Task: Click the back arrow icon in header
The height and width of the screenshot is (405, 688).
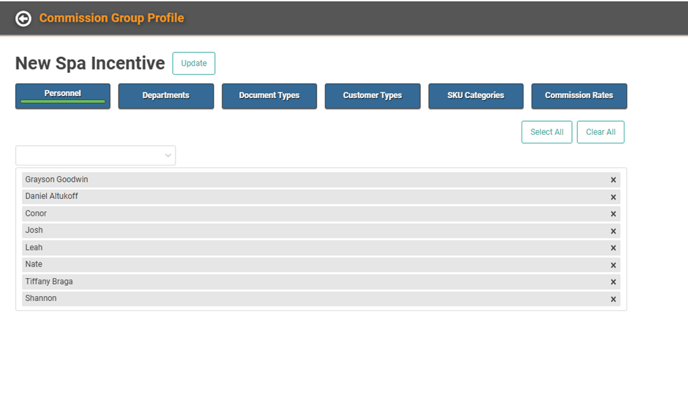Action: click(23, 18)
